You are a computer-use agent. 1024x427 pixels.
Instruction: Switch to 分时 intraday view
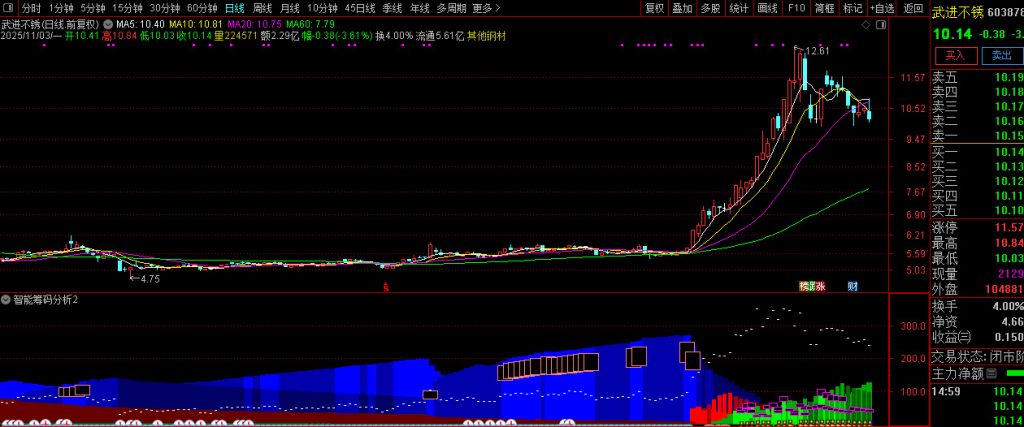[x=31, y=8]
